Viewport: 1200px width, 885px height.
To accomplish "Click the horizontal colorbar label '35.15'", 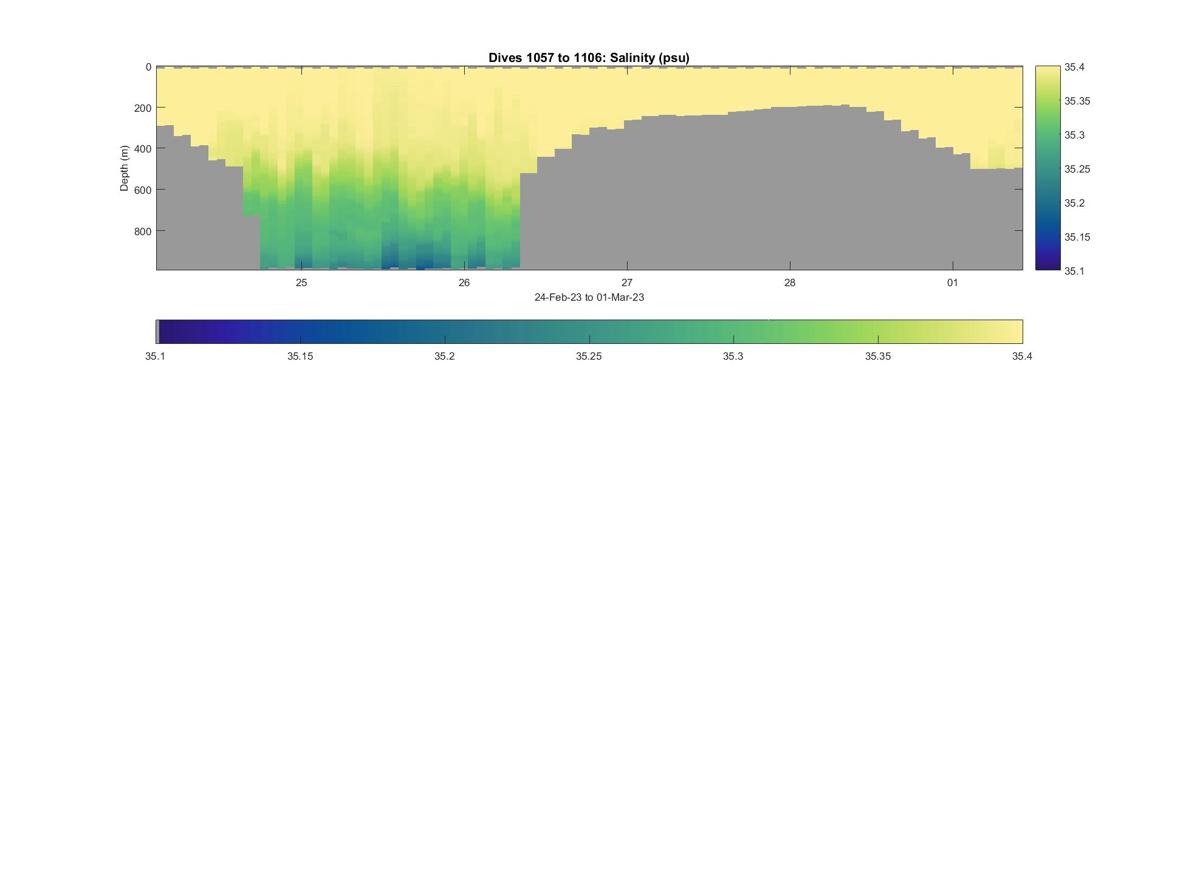I will (x=300, y=356).
